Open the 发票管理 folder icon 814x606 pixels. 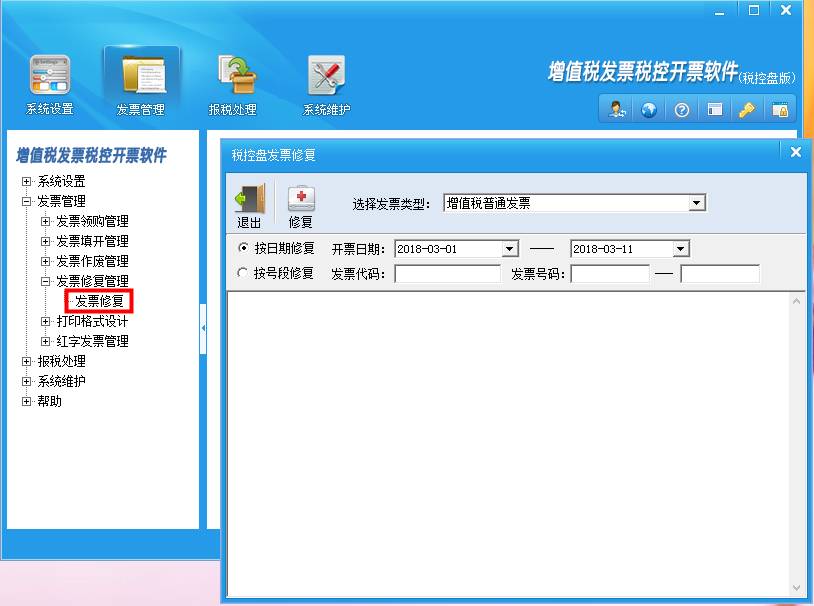(142, 76)
